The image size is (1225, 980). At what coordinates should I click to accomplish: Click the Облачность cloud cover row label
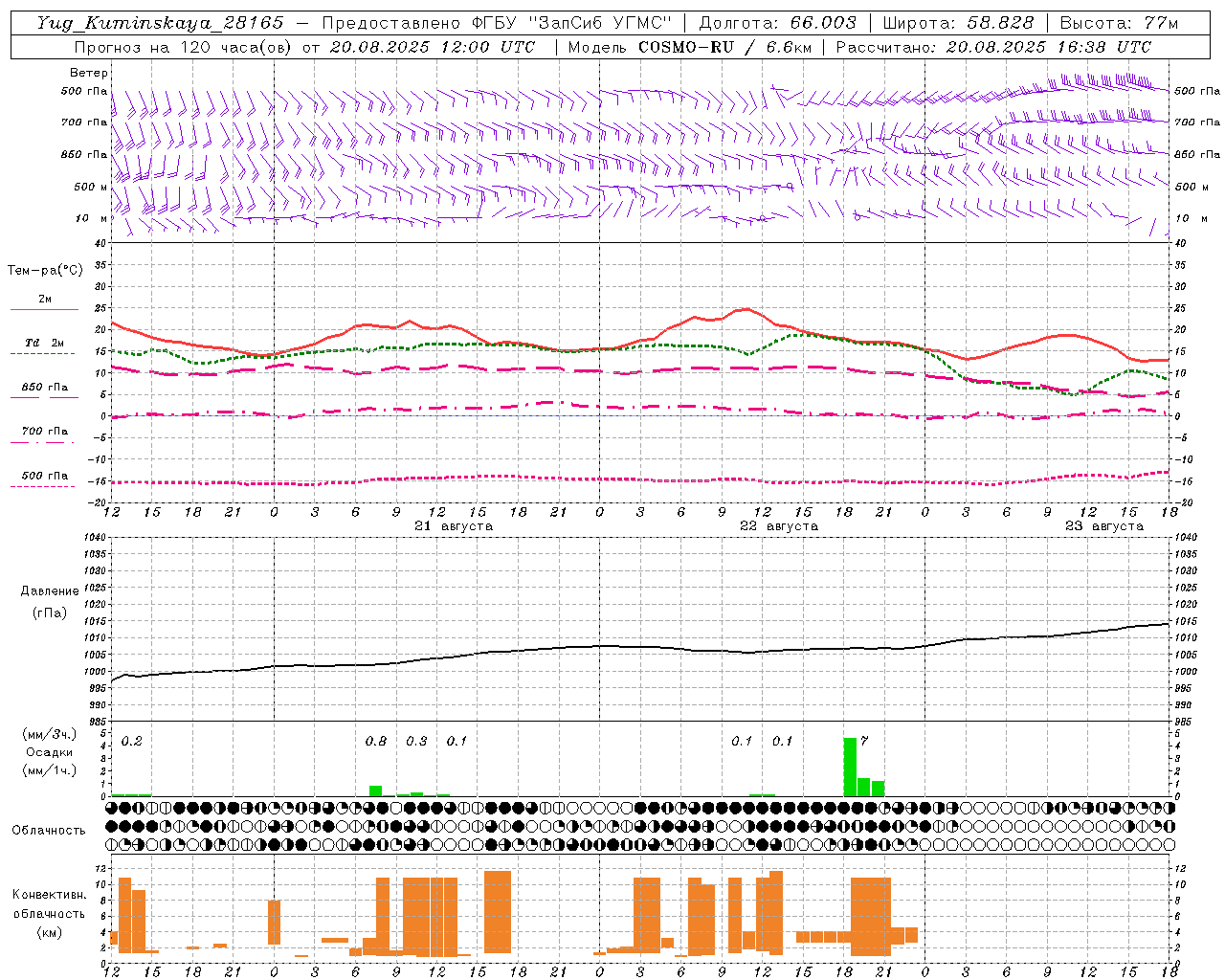(49, 831)
